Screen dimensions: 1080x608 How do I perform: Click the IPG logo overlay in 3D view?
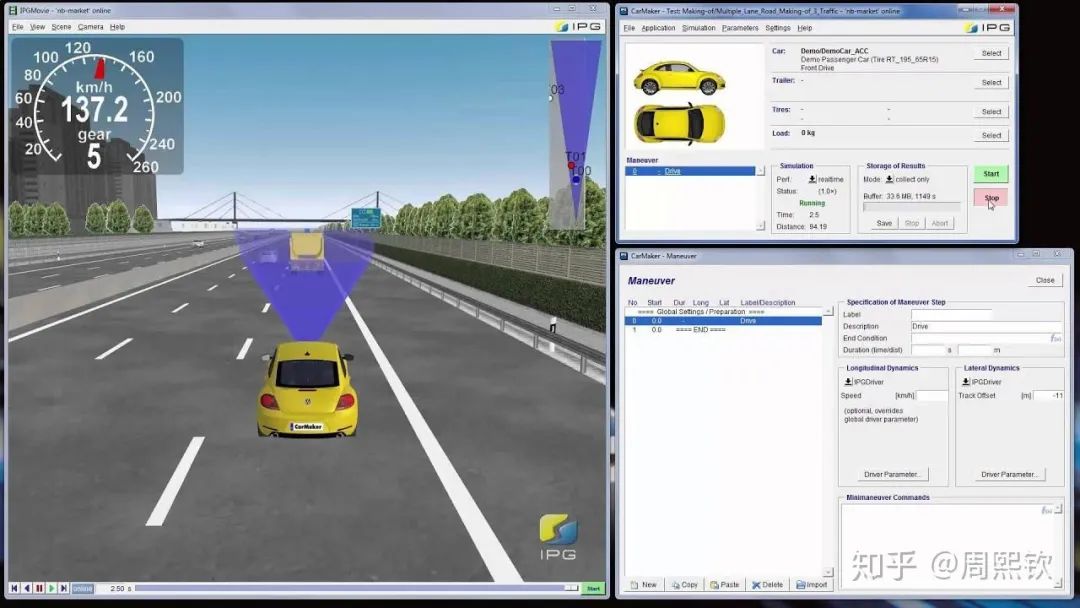[x=558, y=536]
